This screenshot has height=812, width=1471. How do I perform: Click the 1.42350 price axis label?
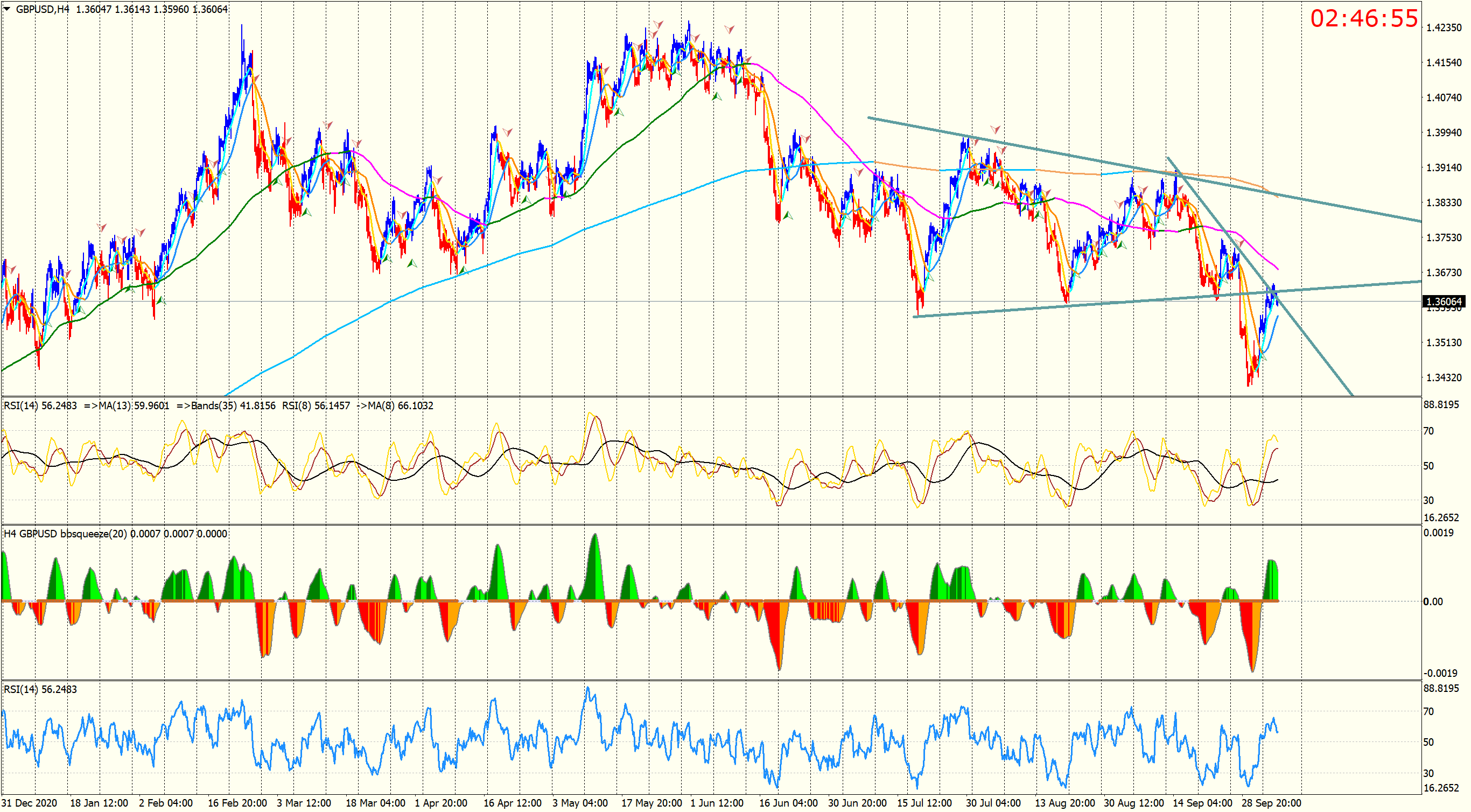1444,27
